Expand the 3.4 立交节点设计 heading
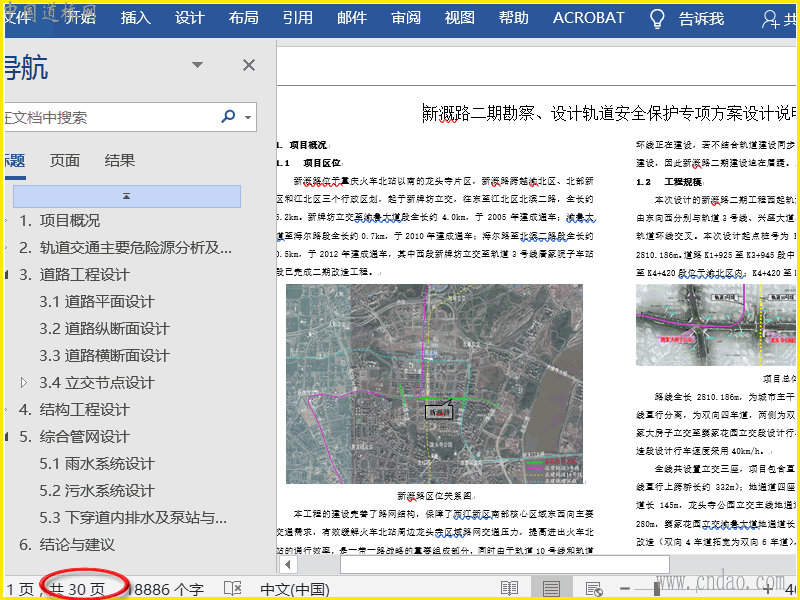Viewport: 800px width, 600px height. (26, 382)
